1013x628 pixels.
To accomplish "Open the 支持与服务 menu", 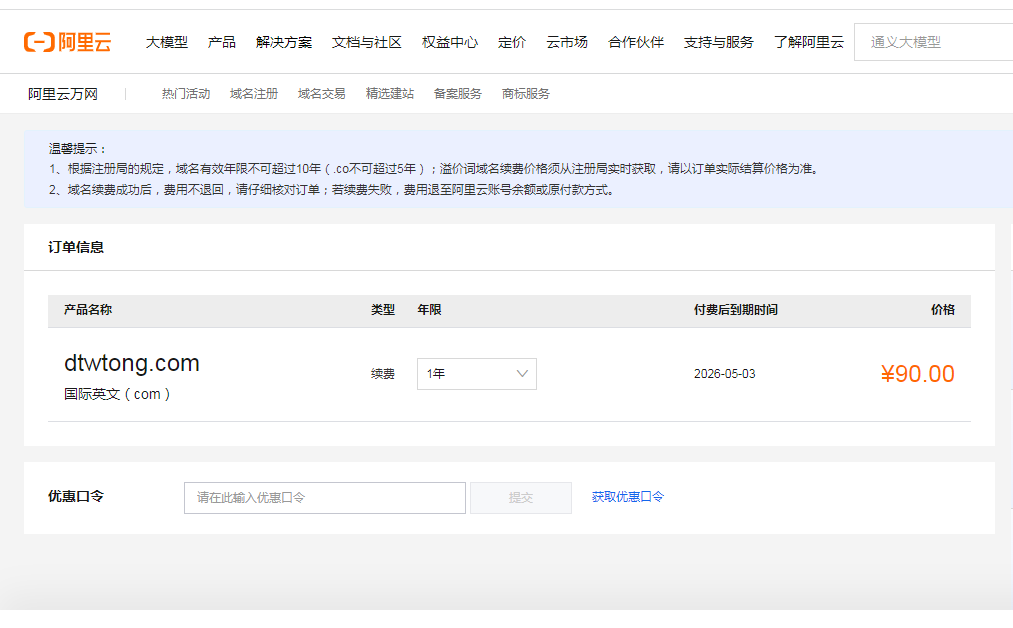I will [718, 42].
